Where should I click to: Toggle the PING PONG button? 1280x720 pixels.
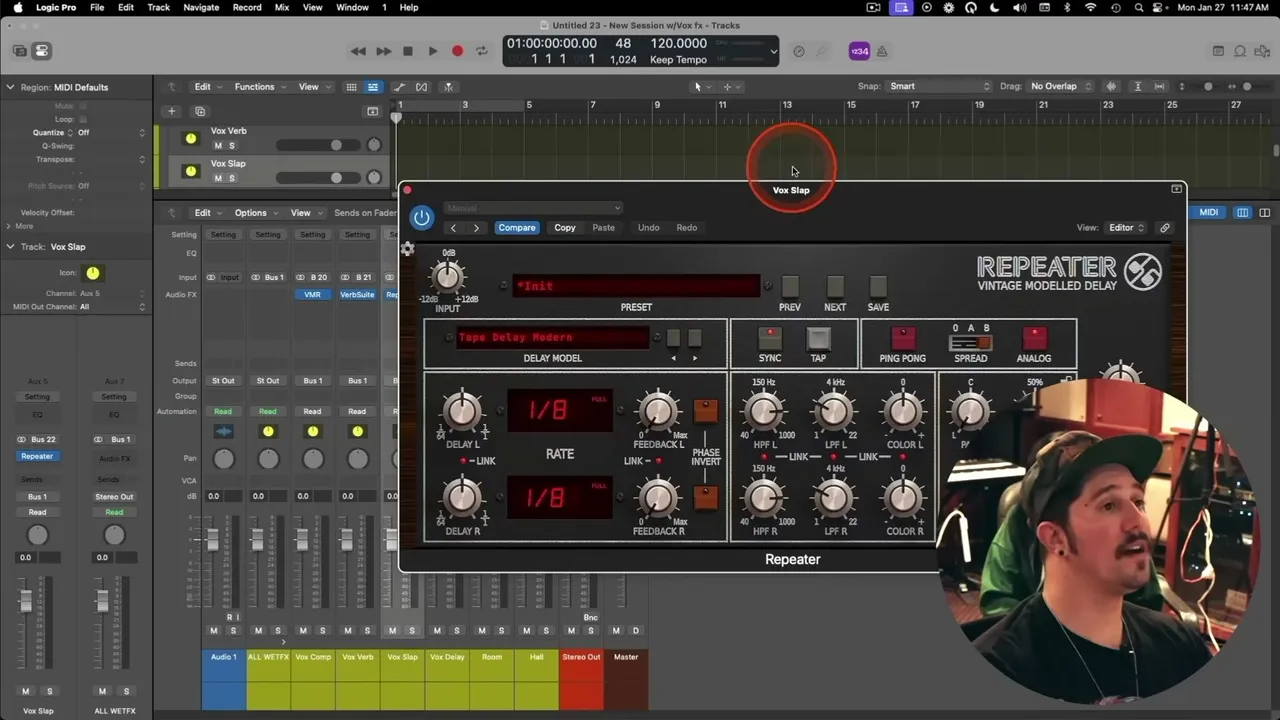pos(903,338)
